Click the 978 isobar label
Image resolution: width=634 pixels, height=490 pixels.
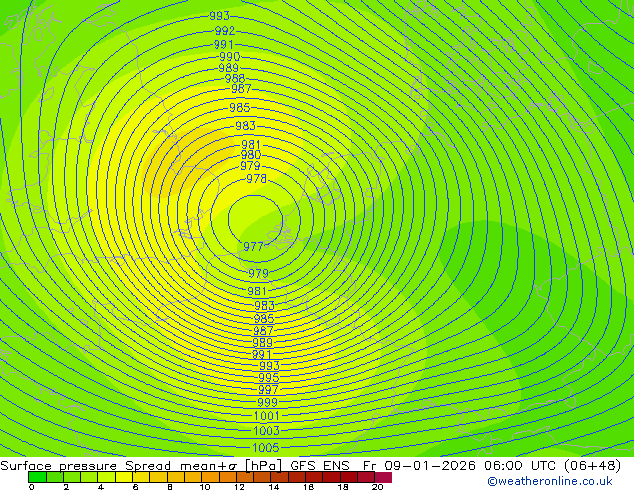pos(256,178)
